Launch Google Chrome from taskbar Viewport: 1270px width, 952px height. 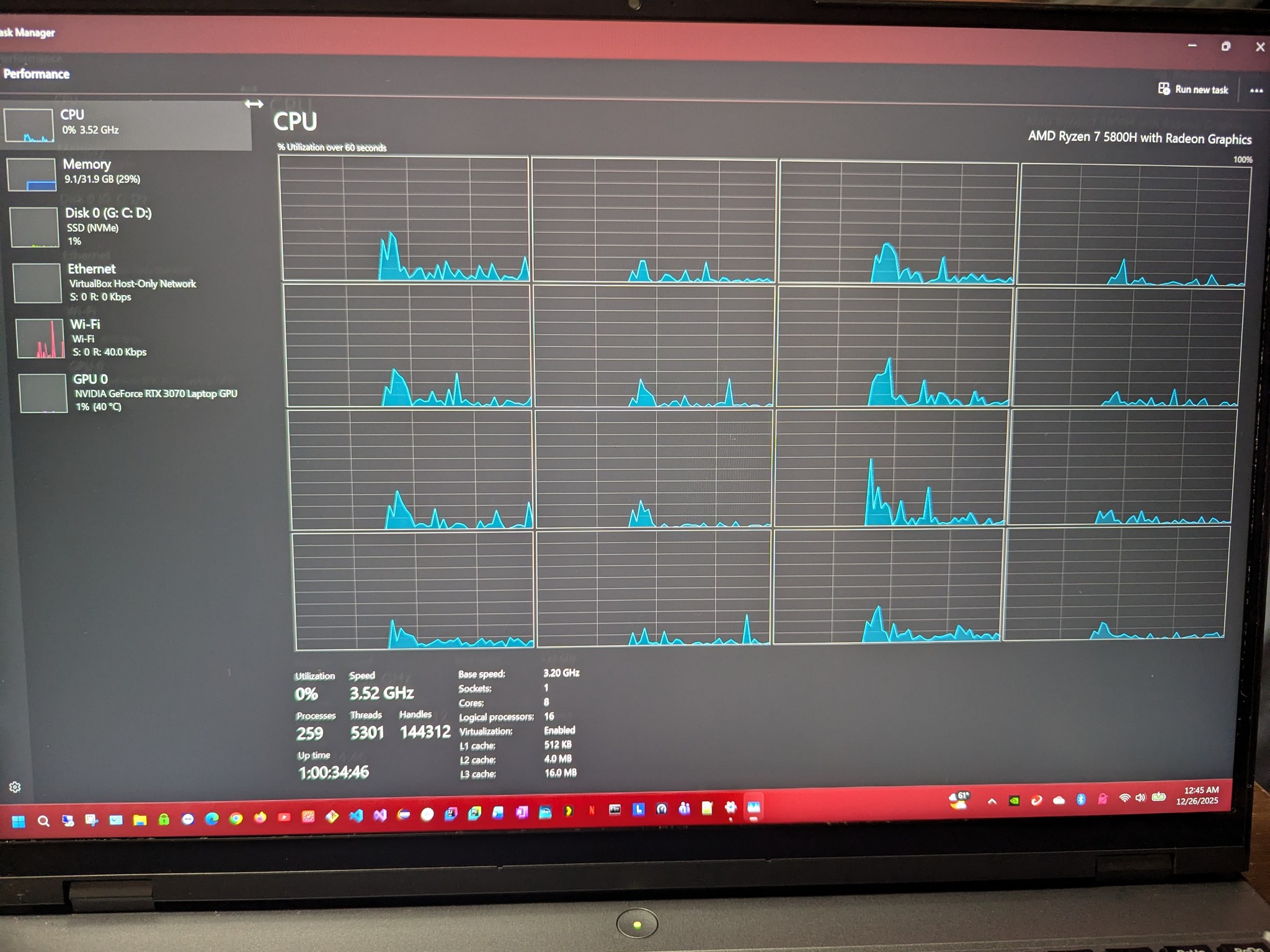pyautogui.click(x=236, y=819)
